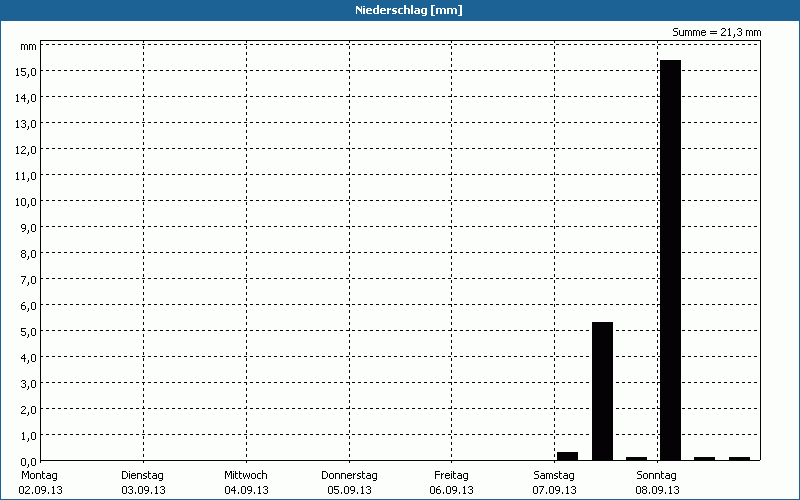The width and height of the screenshot is (800, 500).
Task: Click the 06.09.13 date label
Action: (452, 491)
